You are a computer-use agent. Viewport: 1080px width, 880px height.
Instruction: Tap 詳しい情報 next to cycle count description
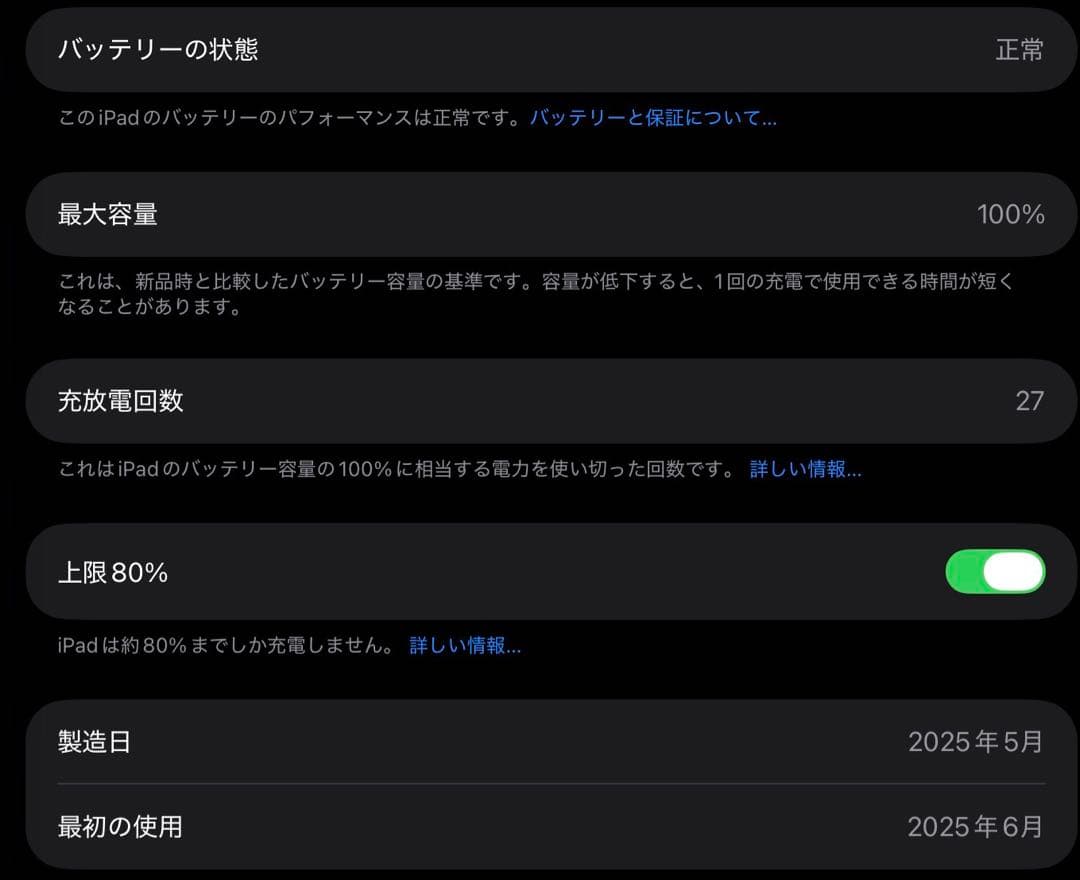coord(806,469)
